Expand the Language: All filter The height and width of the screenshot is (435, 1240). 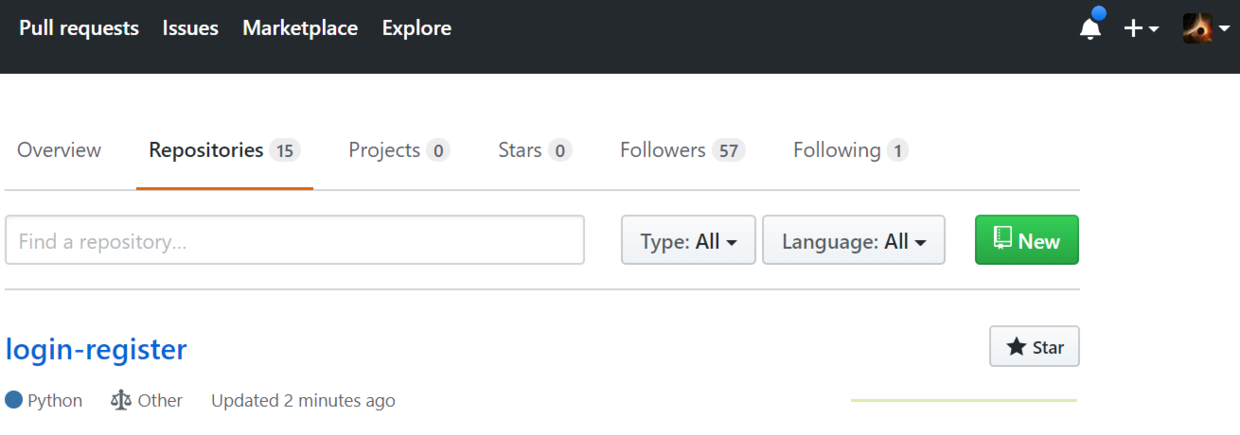click(x=853, y=240)
